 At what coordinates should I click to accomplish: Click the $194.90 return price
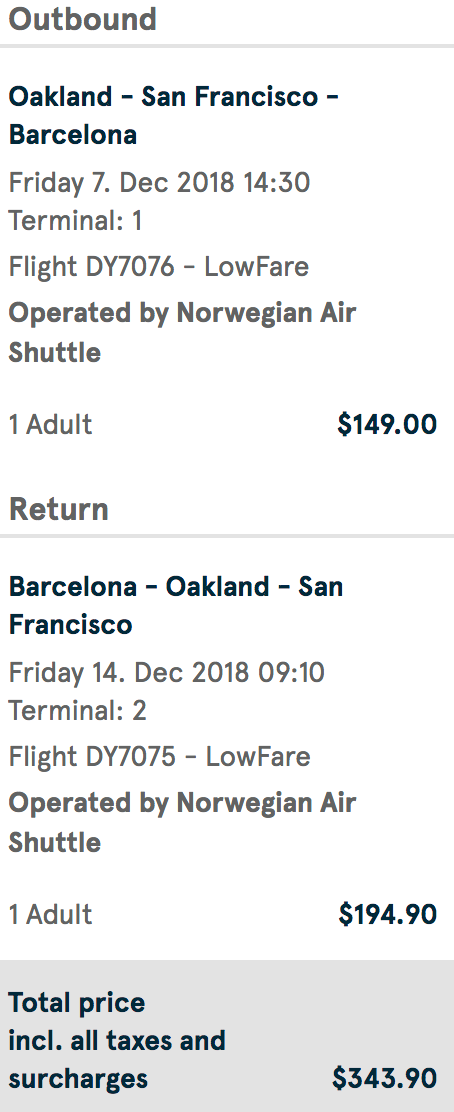click(x=387, y=914)
